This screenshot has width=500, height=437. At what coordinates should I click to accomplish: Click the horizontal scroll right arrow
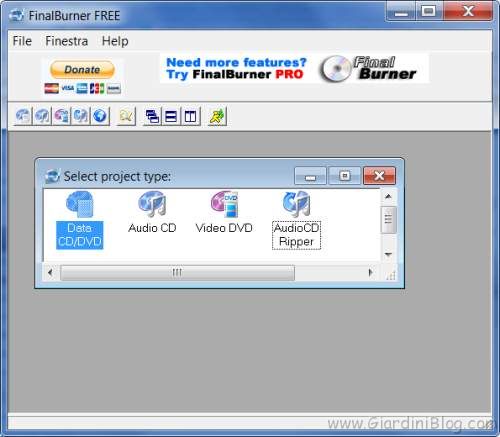[370, 273]
